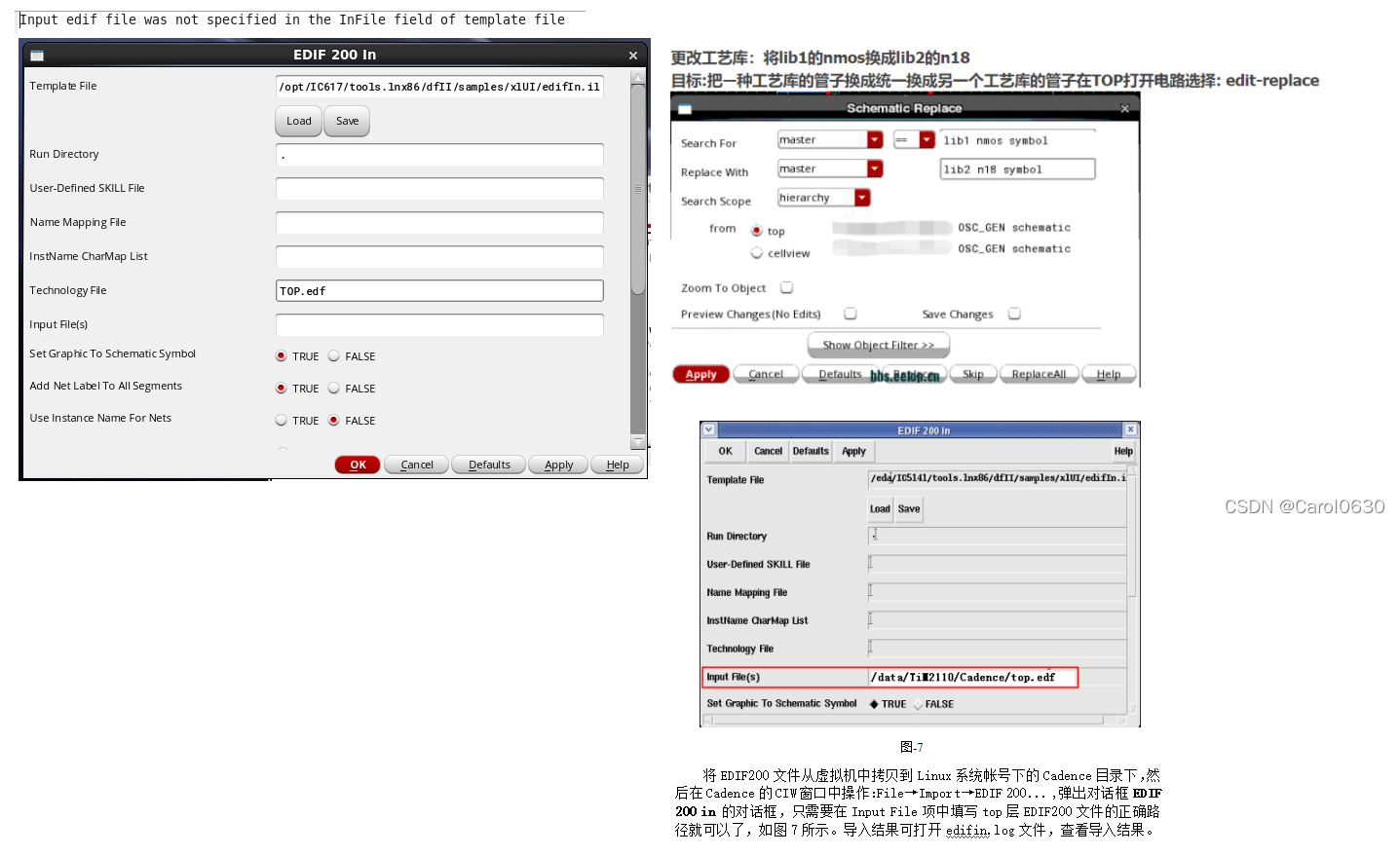Expand Show Object Filter in Schematic Replace
This screenshot has width=1400, height=856.
879,345
